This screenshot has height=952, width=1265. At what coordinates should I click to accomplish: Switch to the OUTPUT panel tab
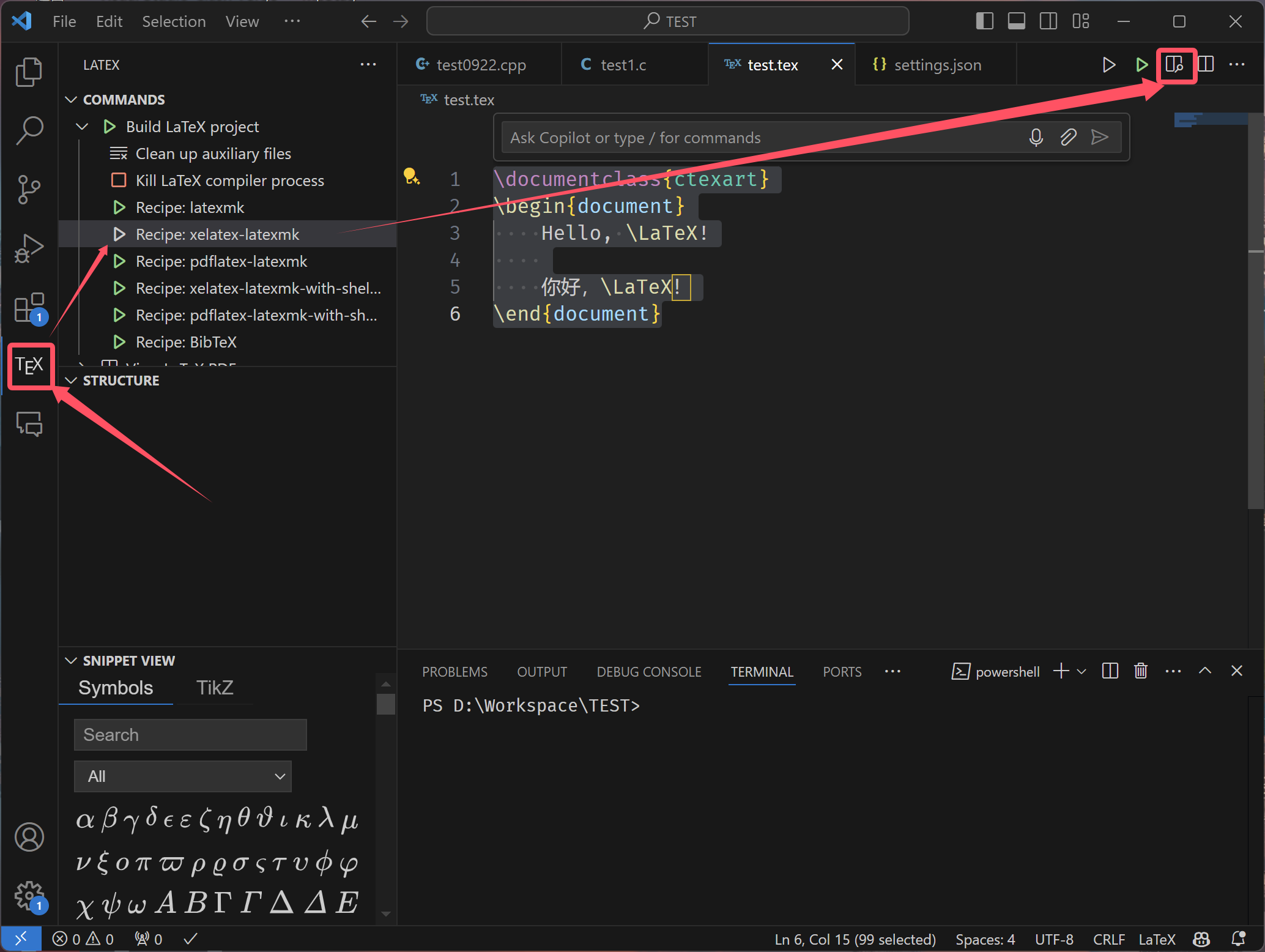542,672
